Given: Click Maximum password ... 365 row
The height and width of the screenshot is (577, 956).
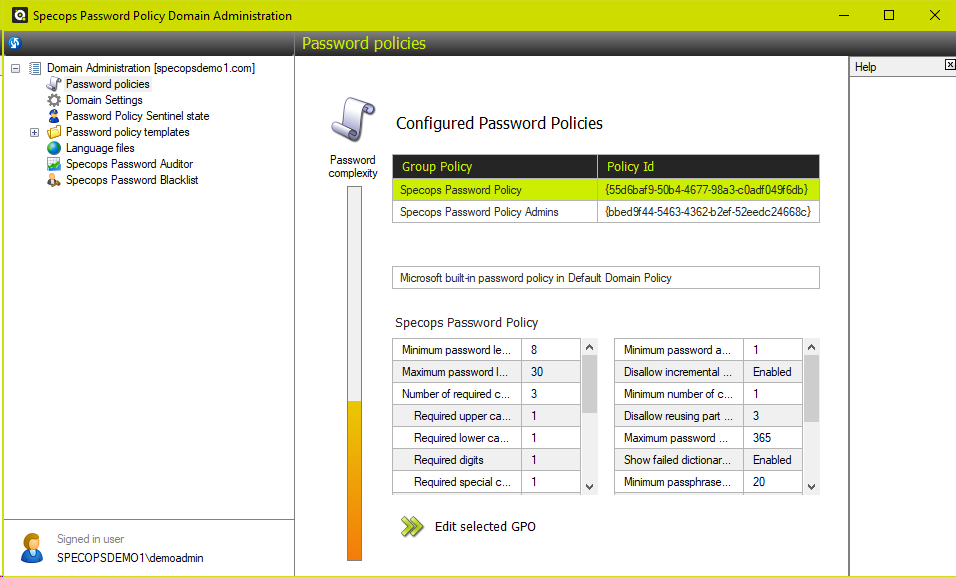Looking at the screenshot, I should 708,437.
